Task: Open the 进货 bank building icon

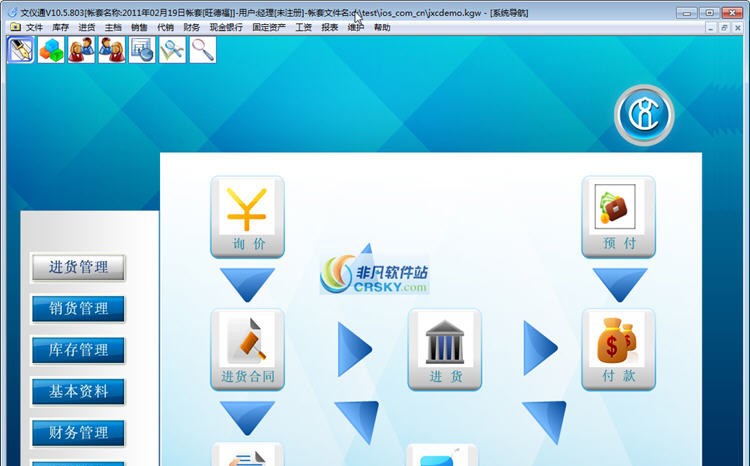Action: tap(445, 350)
